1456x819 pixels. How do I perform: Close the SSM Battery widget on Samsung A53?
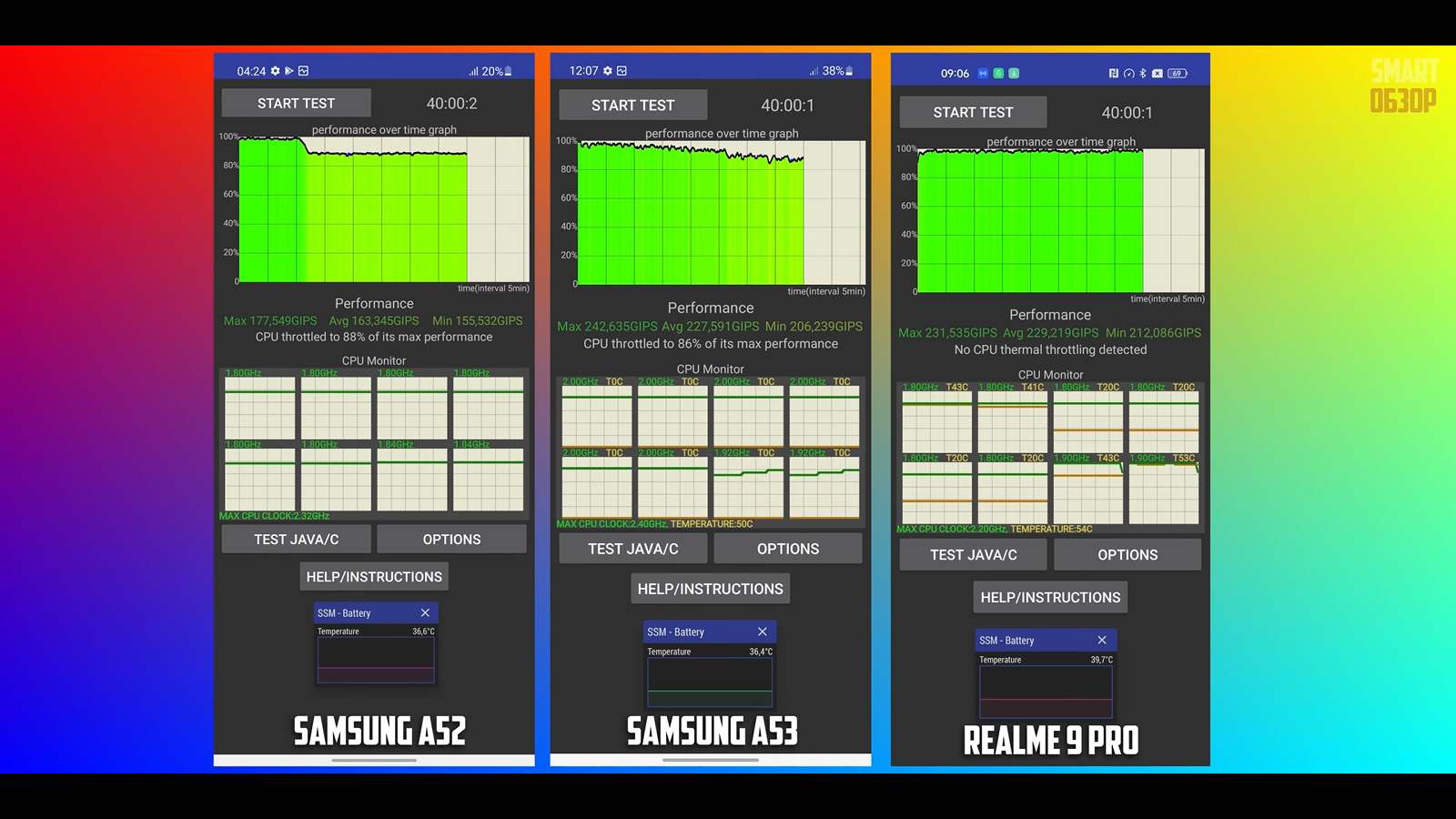[x=763, y=632]
